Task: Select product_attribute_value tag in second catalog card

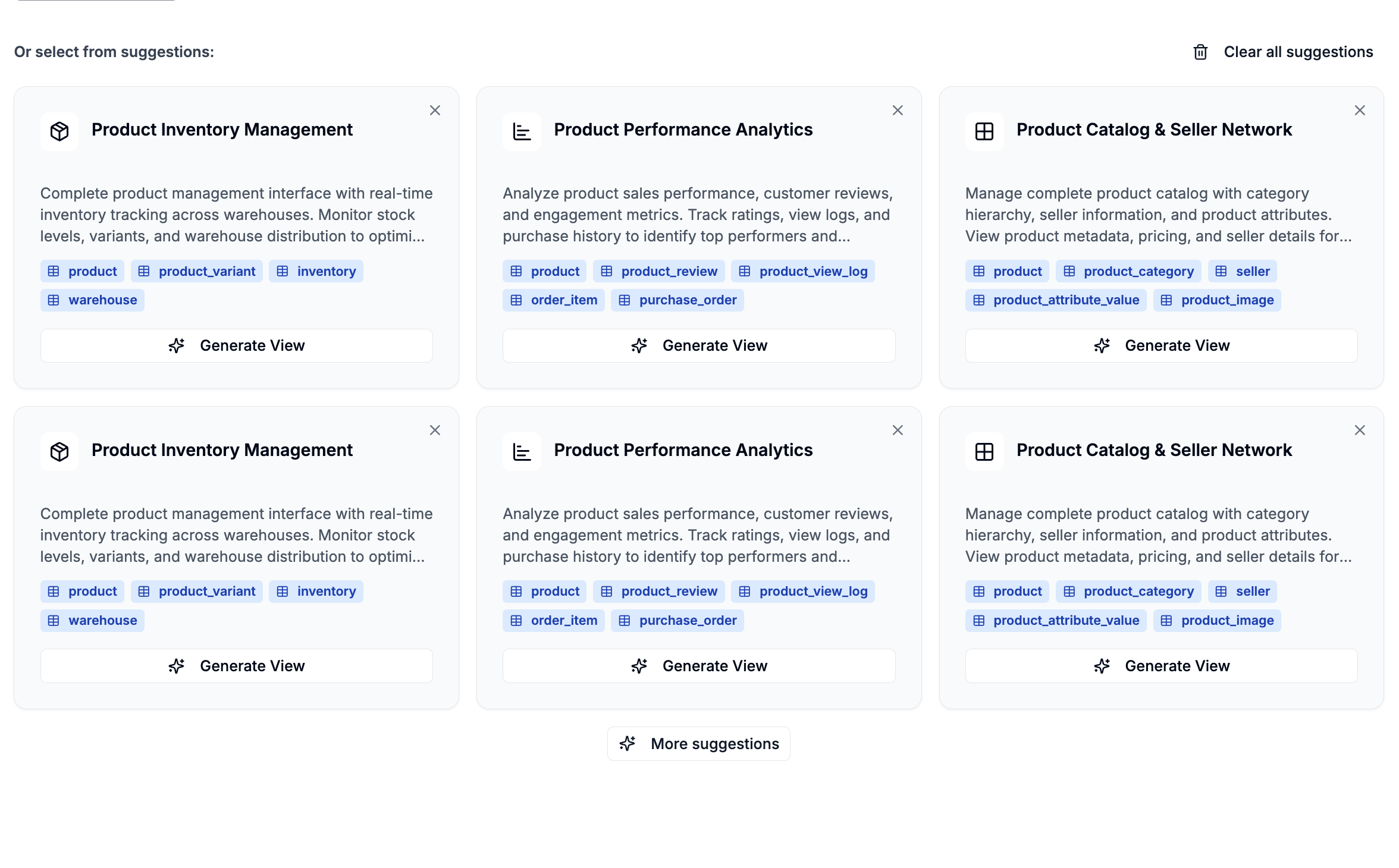Action: [x=1056, y=621]
